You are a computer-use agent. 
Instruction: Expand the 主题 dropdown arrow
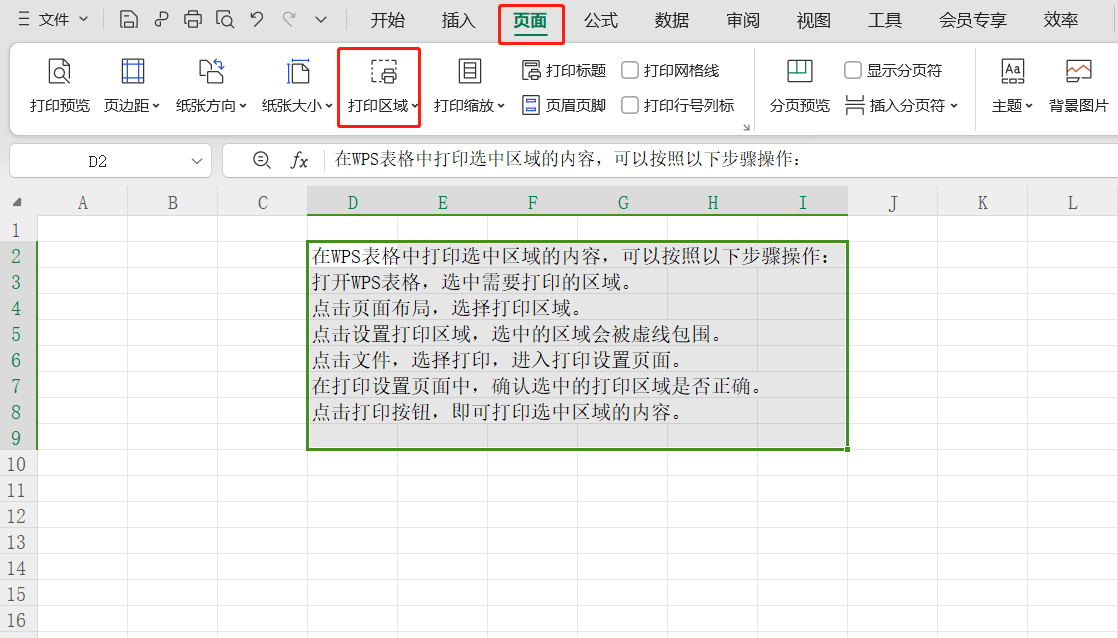(x=1029, y=106)
